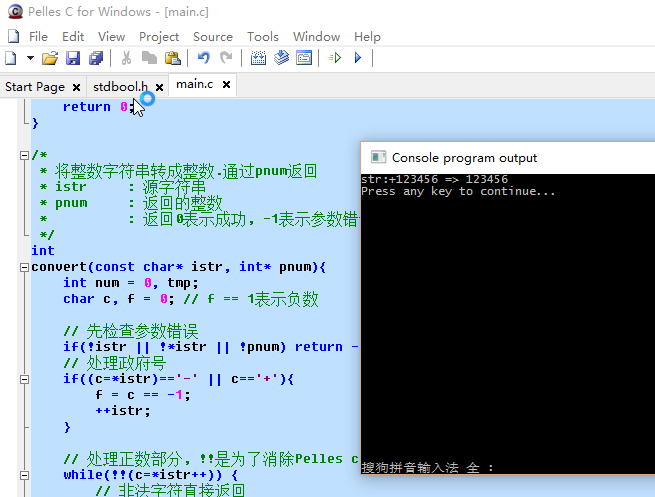Click the Sogou pinyin input status line
The image size is (655, 497).
pyautogui.click(x=427, y=467)
